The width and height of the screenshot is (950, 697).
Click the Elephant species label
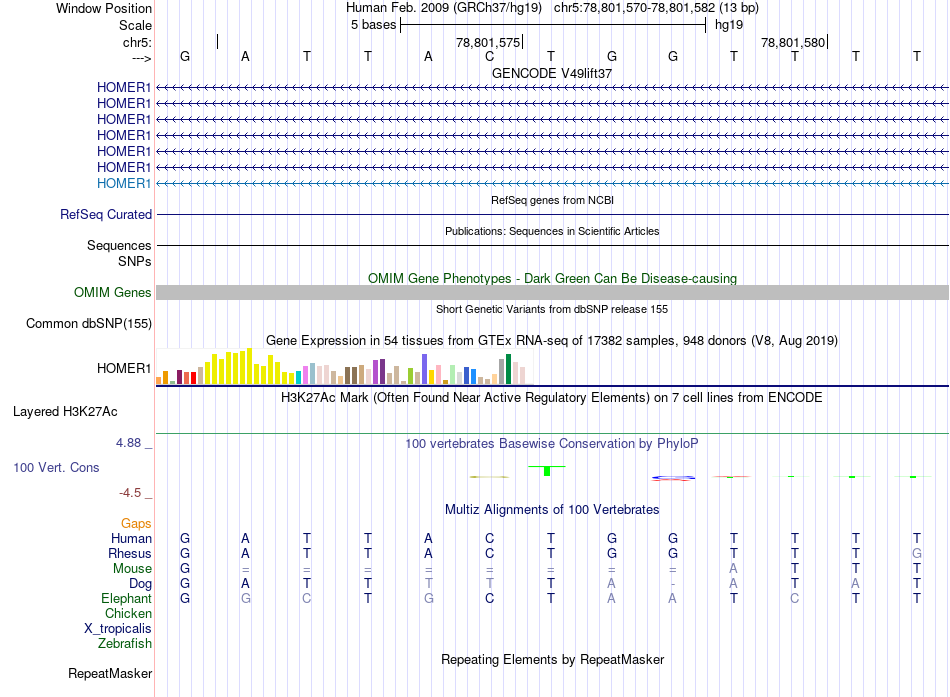[126, 598]
